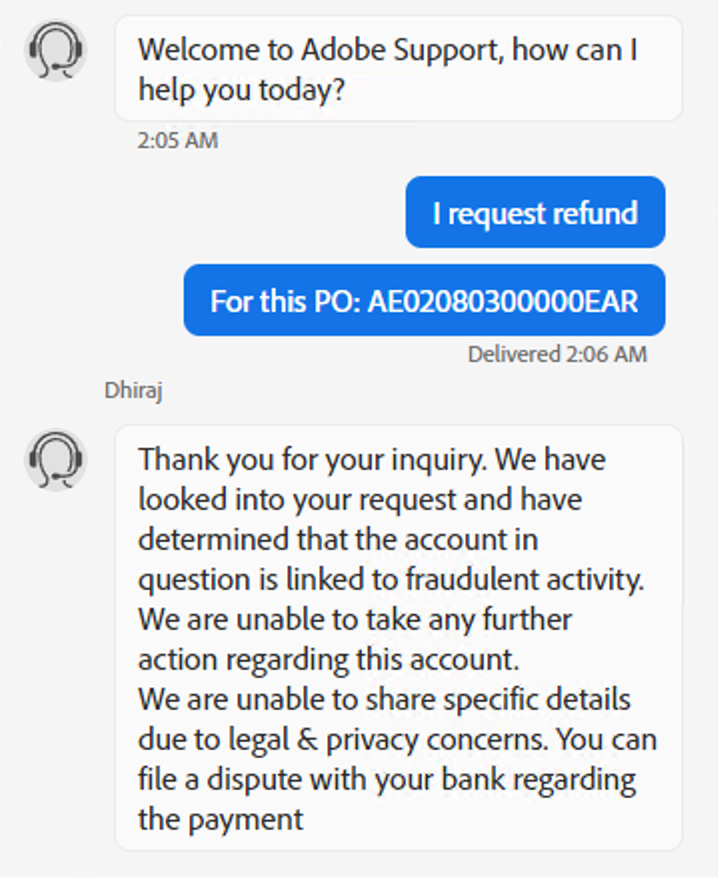
Task: Click the PO number message bubble
Action: (424, 300)
